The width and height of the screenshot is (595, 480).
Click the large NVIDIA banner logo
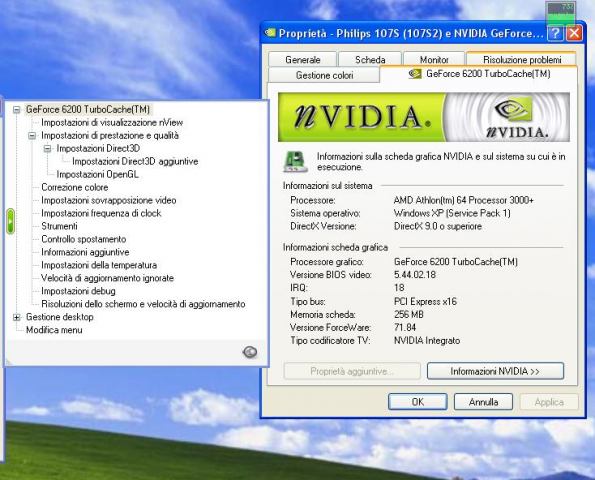[424, 117]
